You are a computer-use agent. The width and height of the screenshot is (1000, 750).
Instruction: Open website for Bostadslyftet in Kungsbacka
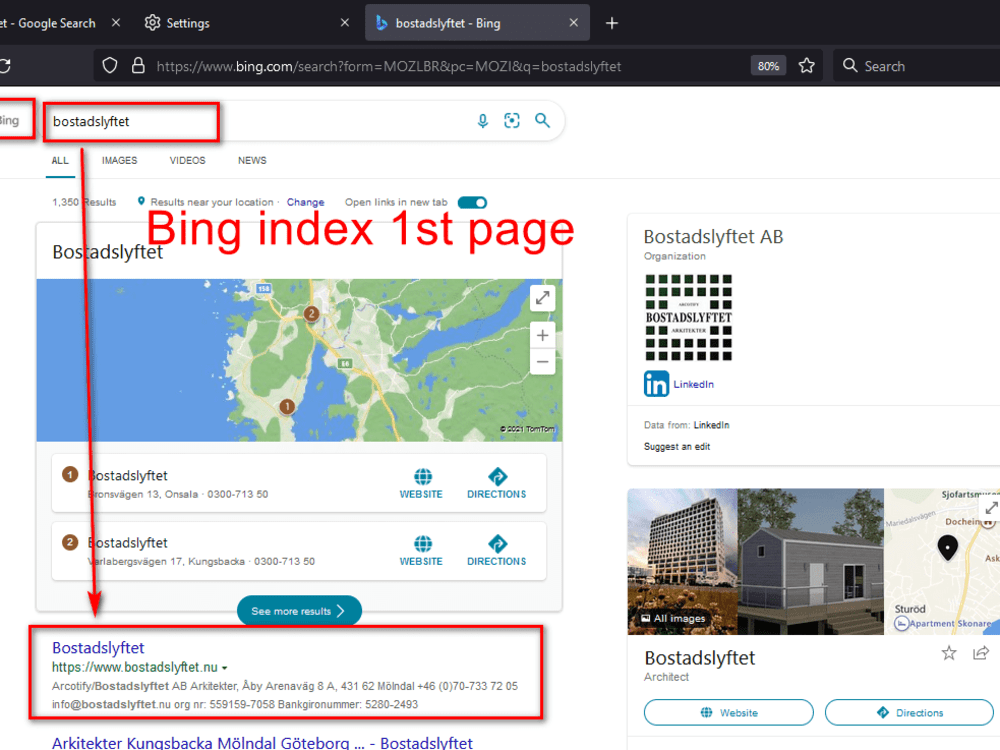click(421, 551)
